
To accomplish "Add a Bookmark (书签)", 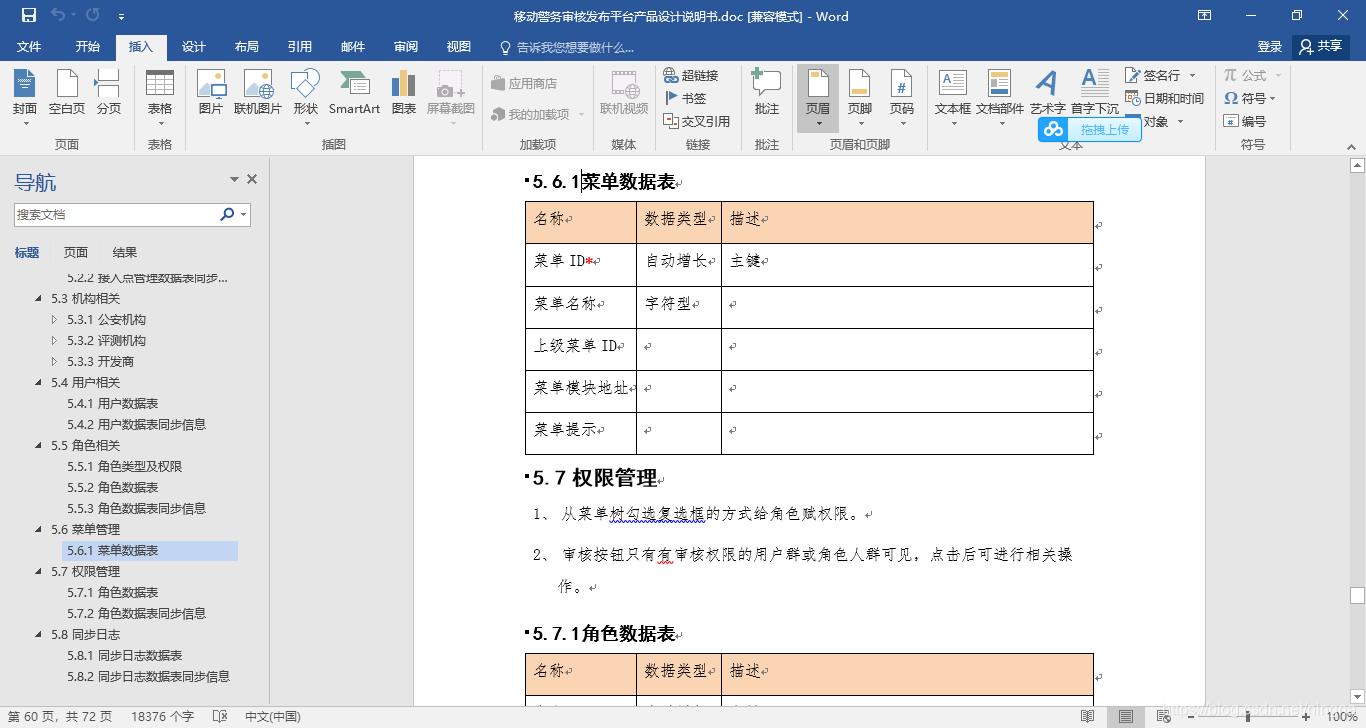I will pyautogui.click(x=685, y=98).
